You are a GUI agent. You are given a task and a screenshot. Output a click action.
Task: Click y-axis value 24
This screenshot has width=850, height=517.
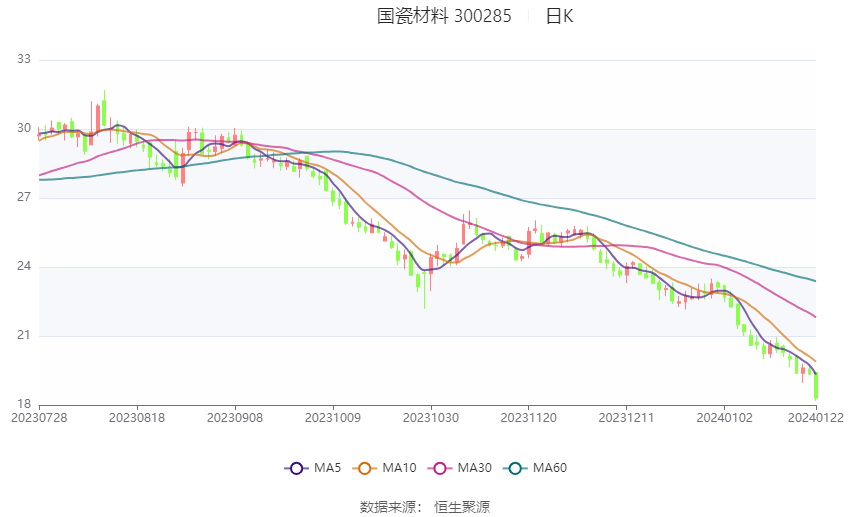pyautogui.click(x=24, y=266)
